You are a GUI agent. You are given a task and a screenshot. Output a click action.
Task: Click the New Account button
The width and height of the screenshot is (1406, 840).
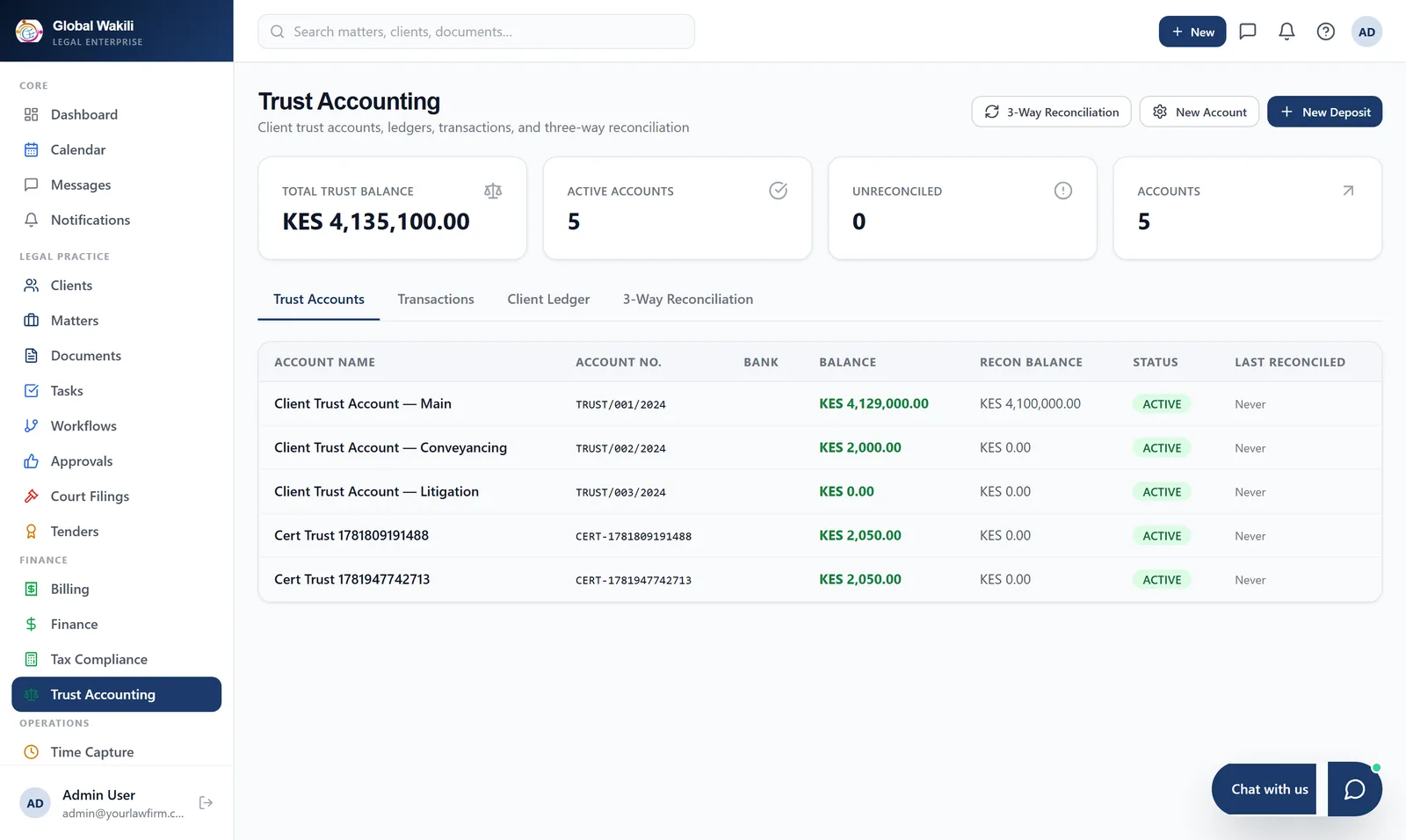coord(1199,112)
